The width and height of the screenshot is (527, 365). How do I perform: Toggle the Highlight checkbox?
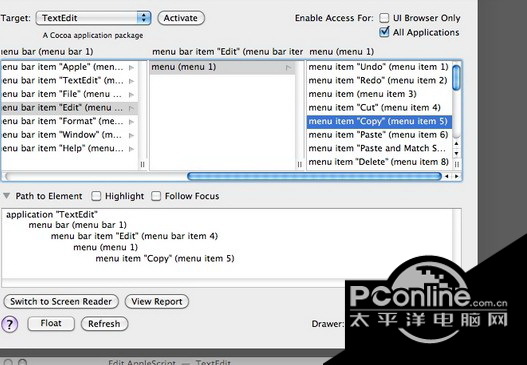point(96,196)
